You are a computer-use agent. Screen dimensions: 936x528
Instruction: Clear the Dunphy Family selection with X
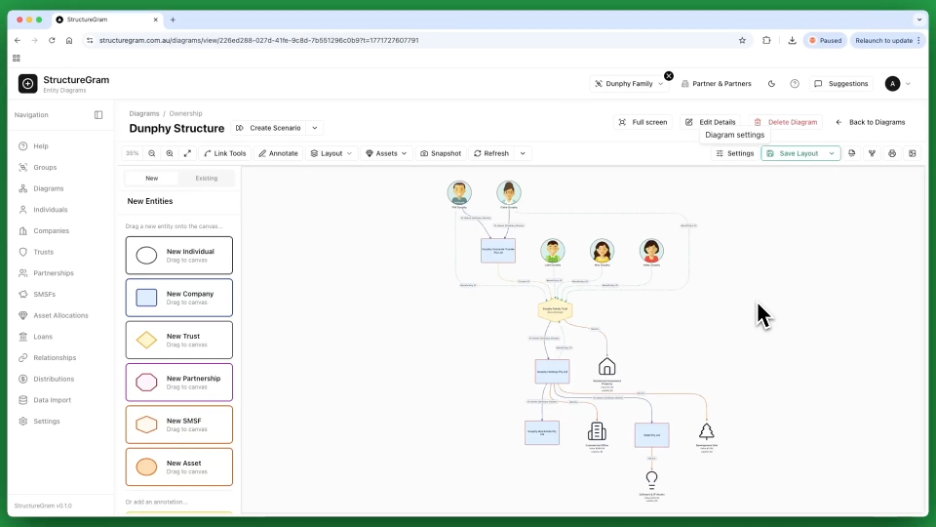(669, 76)
